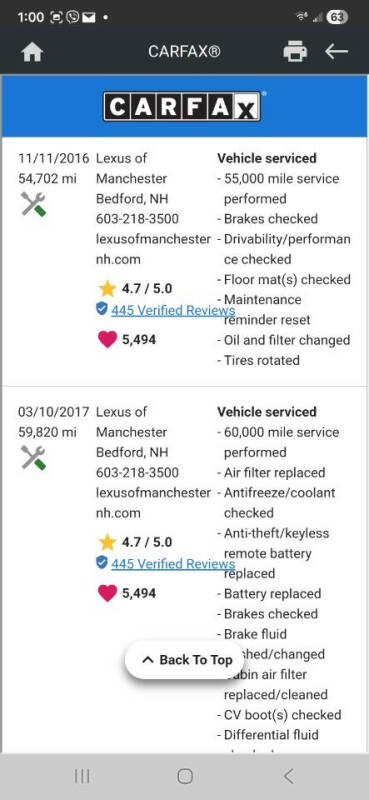The height and width of the screenshot is (800, 369).
Task: Tap the wrench service icon for 11/11/2016
Action: tap(33, 204)
